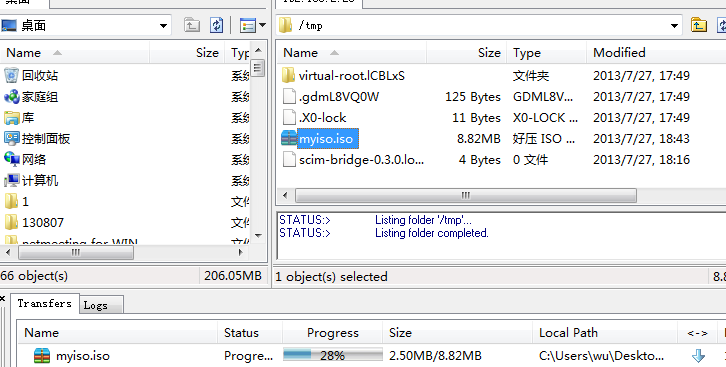Click the local pane scroll right arrow
The image size is (726, 367).
pos(240,253)
